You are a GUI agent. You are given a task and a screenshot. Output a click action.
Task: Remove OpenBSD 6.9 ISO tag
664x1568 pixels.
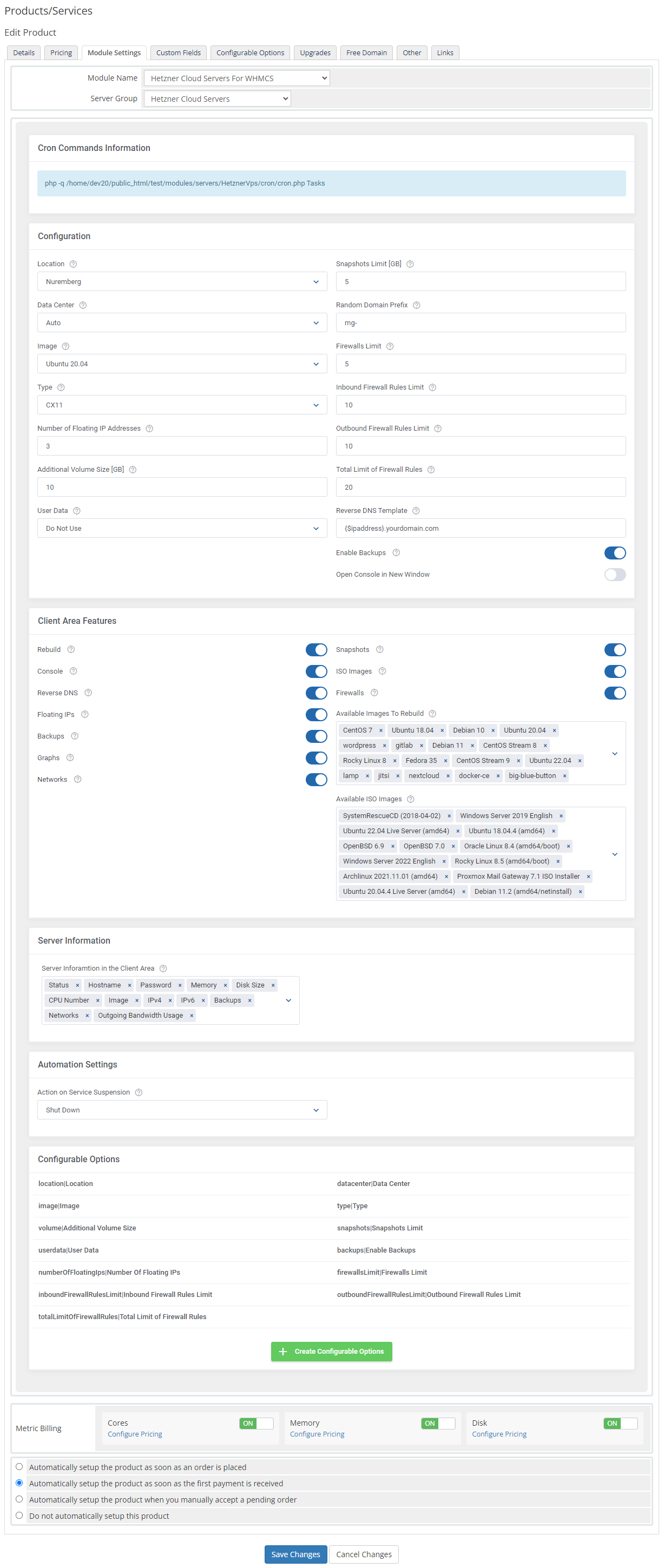tap(392, 846)
